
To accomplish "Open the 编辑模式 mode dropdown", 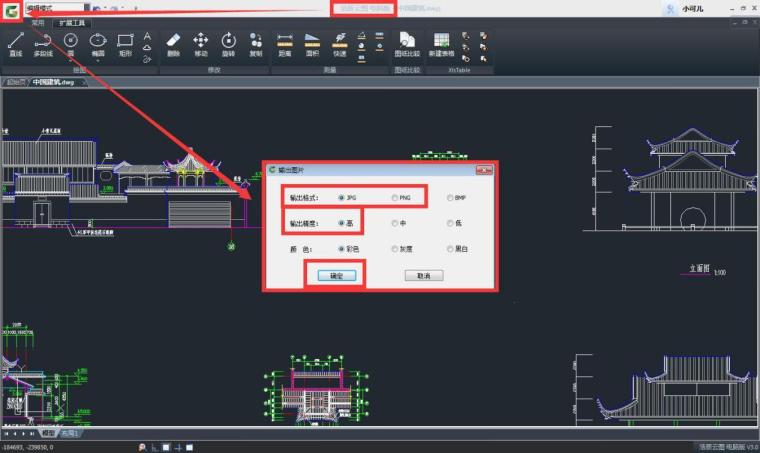I will click(x=58, y=8).
